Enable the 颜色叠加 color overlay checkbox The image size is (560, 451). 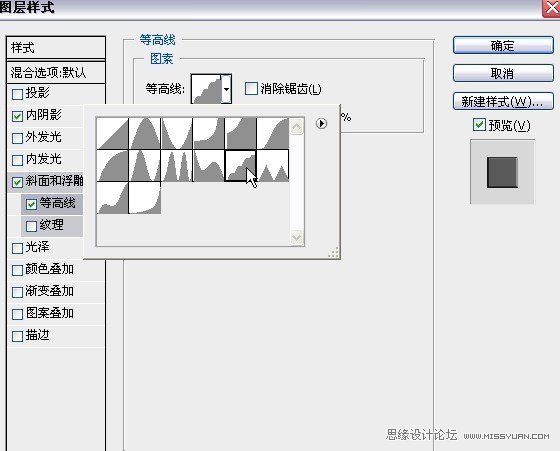coord(17,270)
